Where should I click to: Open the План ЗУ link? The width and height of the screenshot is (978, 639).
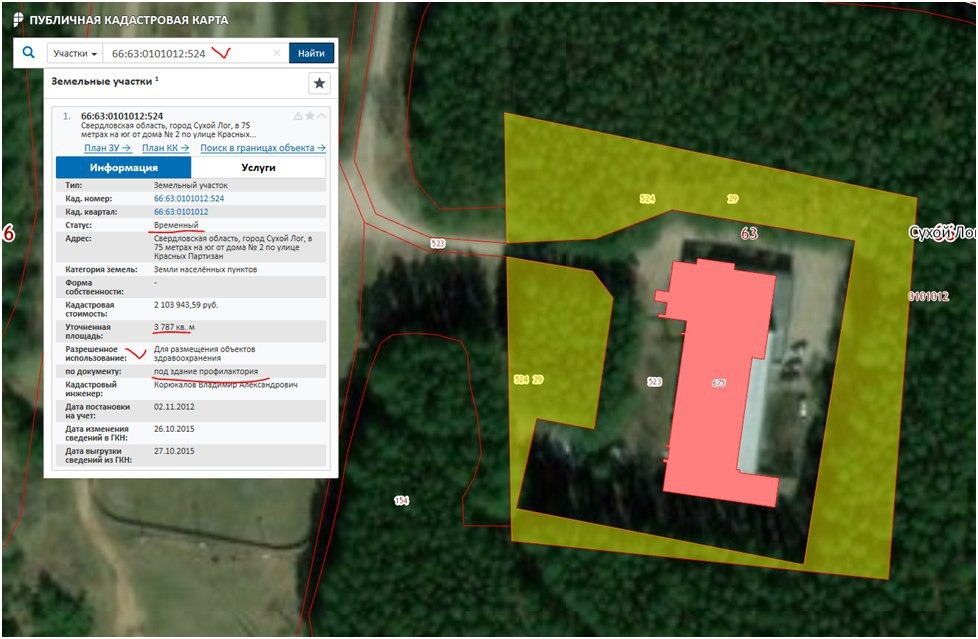click(108, 148)
